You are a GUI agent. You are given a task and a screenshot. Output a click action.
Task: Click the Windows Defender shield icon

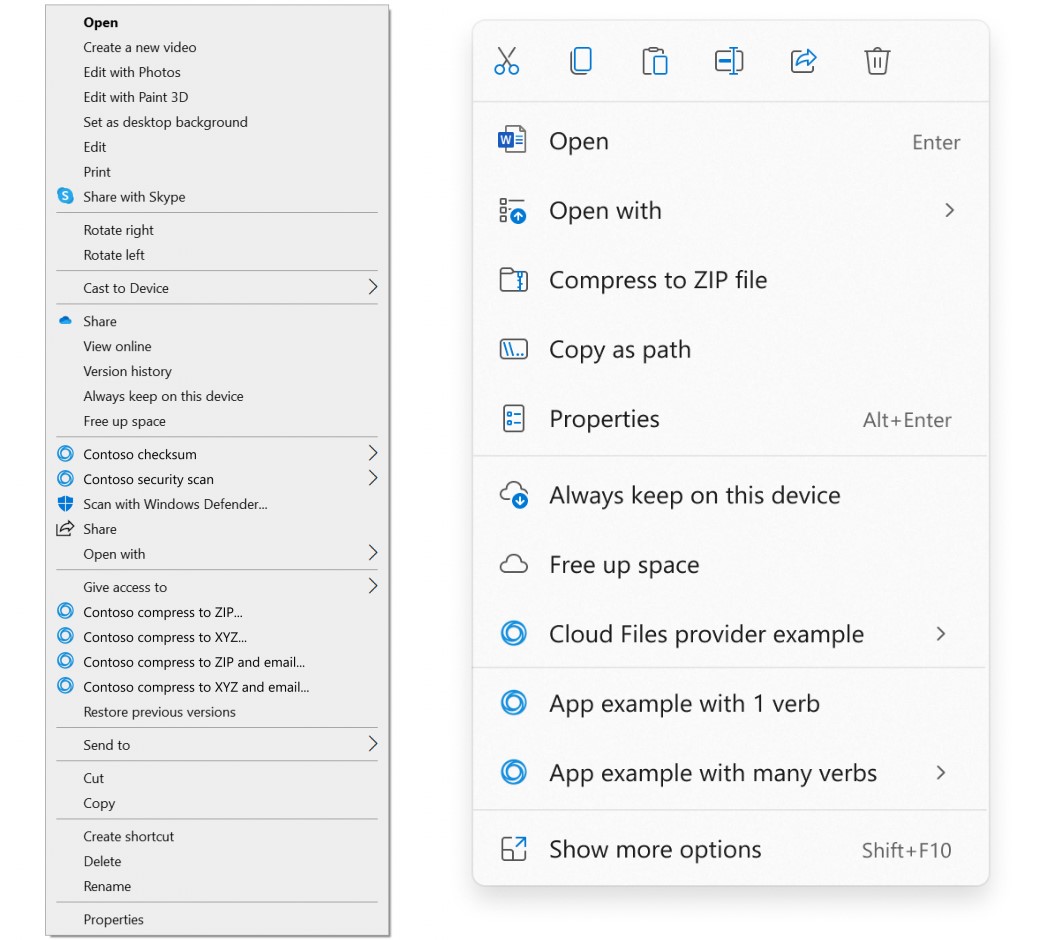coord(65,504)
